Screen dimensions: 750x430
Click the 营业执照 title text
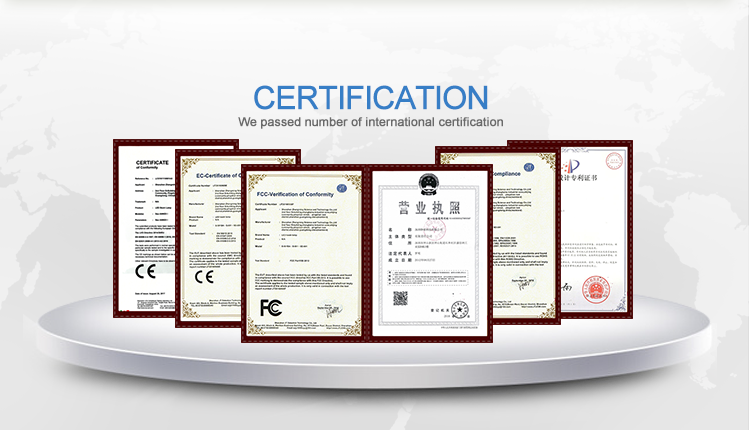coord(430,208)
